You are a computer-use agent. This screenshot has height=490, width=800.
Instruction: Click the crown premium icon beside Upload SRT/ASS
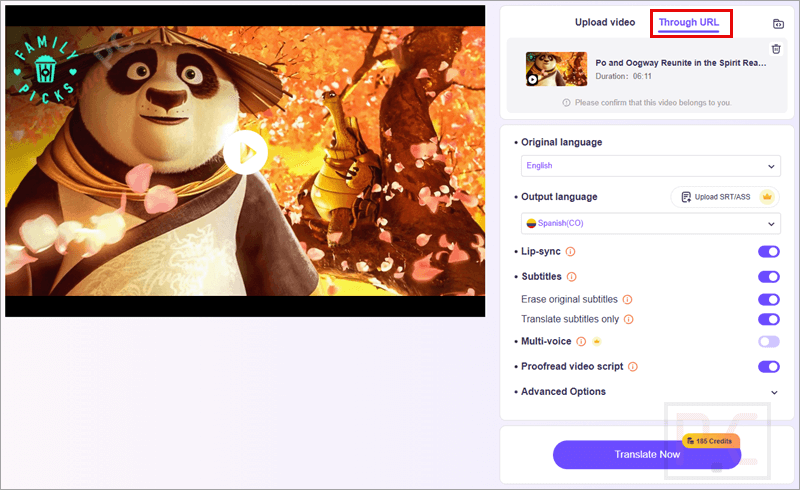pyautogui.click(x=767, y=197)
